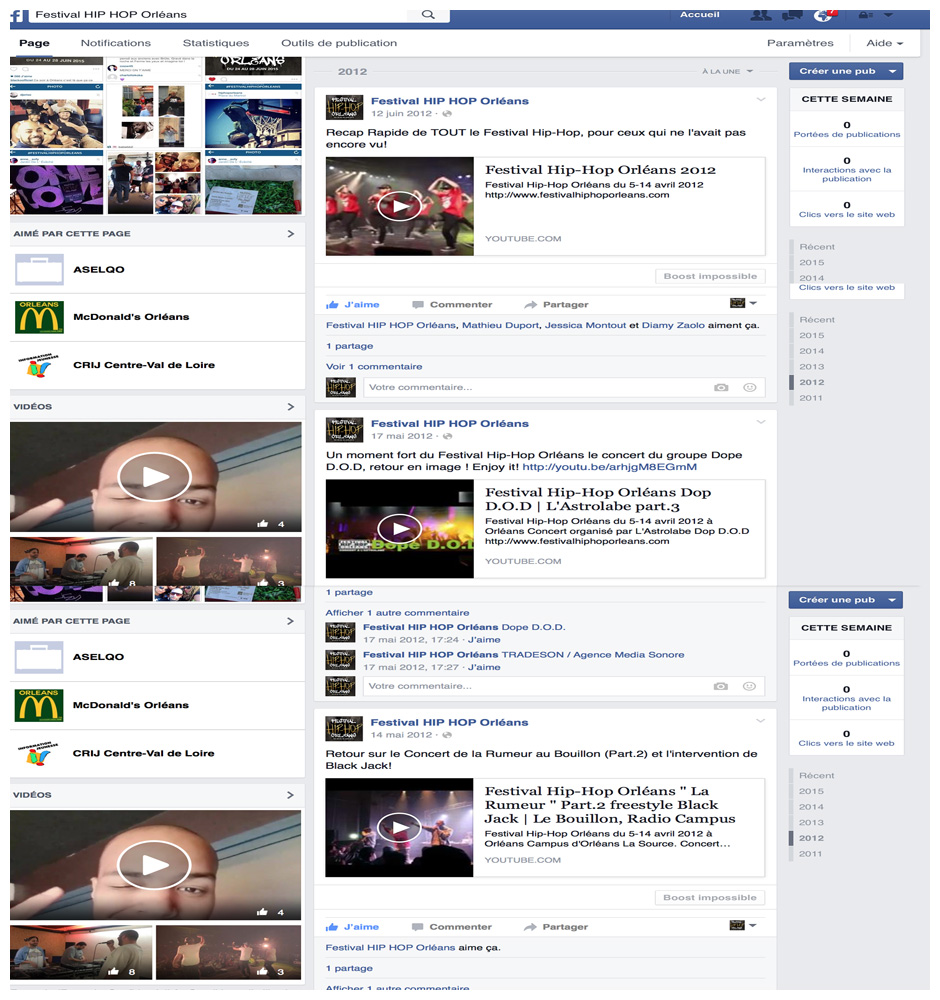Open the Statistiques tab
This screenshot has height=1000, width=940.
(x=216, y=43)
